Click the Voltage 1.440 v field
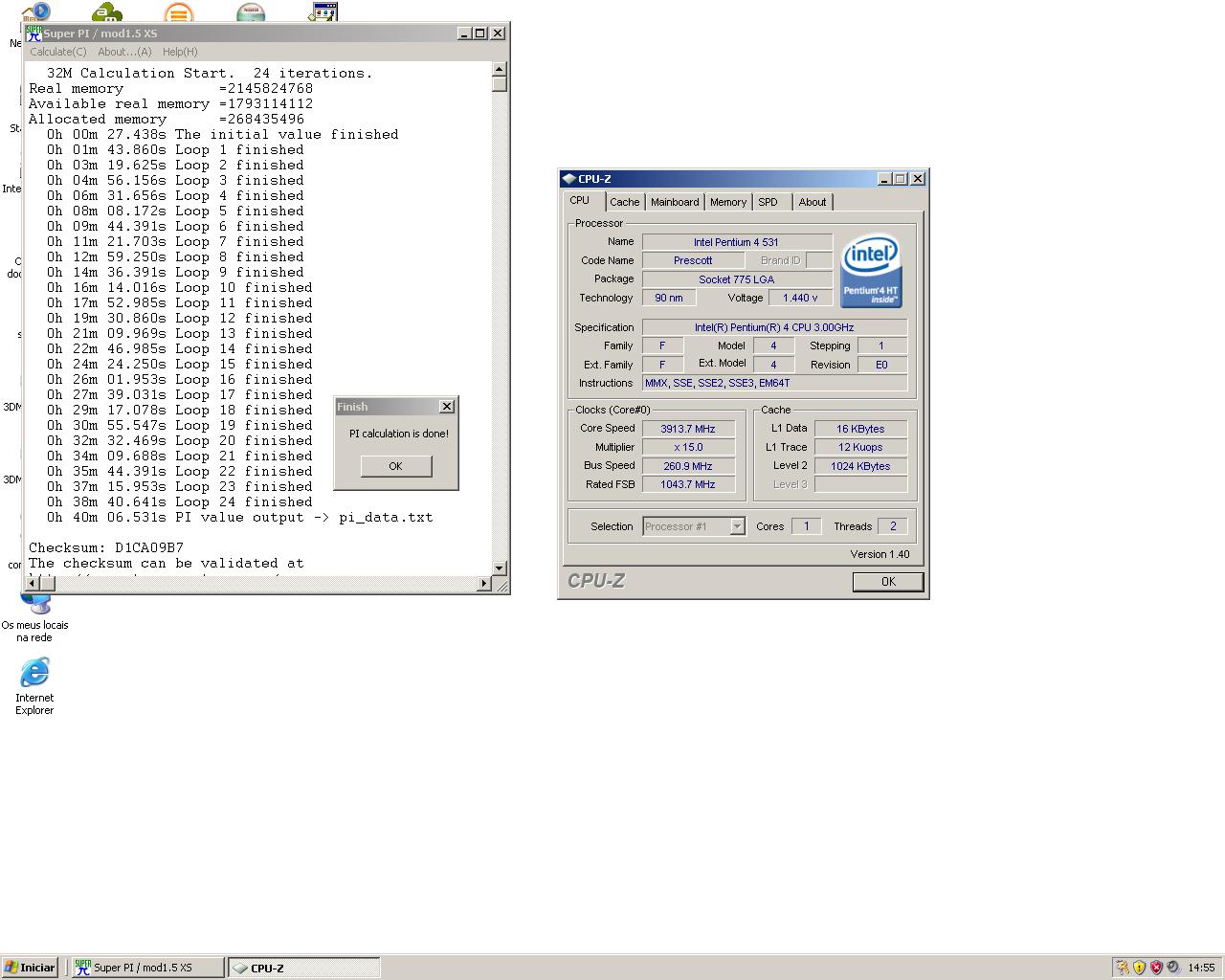Image resolution: width=1225 pixels, height=980 pixels. coord(800,298)
